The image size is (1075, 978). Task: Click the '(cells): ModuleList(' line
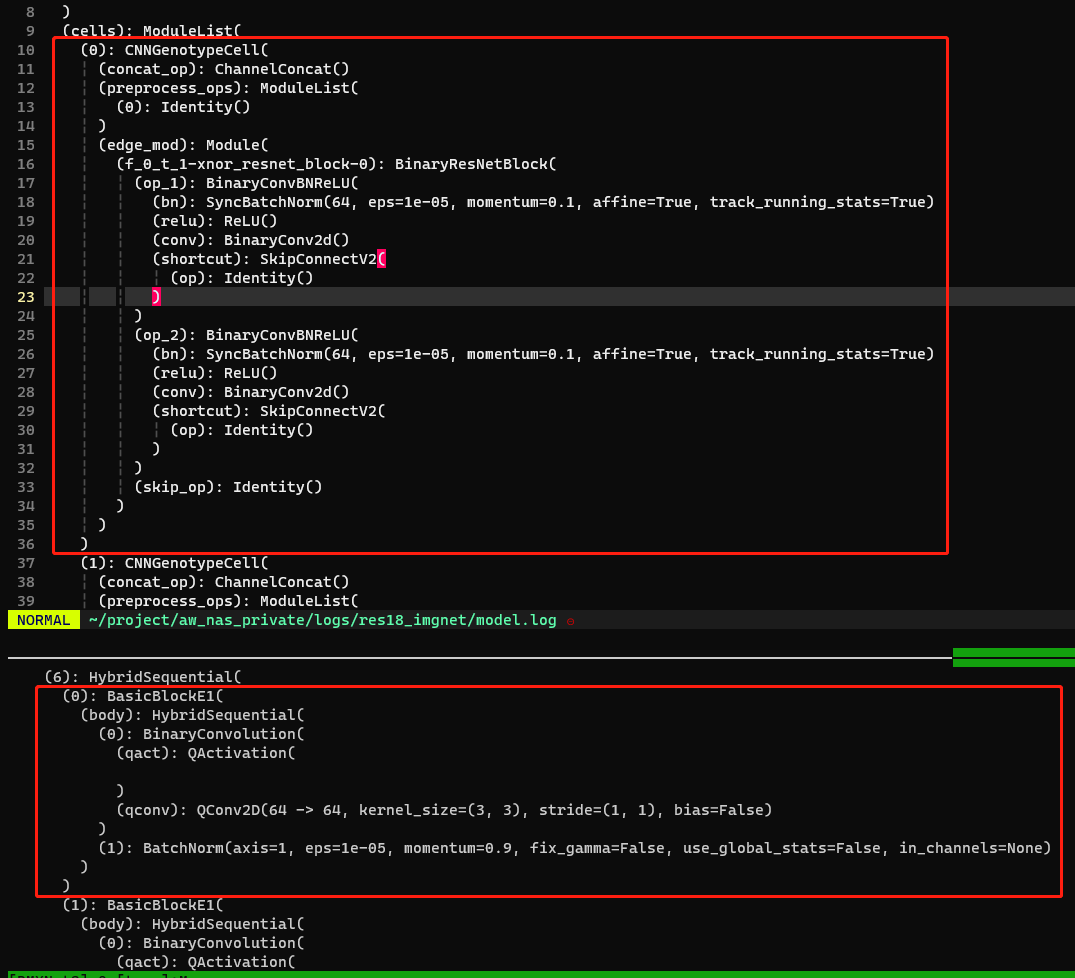click(x=152, y=31)
